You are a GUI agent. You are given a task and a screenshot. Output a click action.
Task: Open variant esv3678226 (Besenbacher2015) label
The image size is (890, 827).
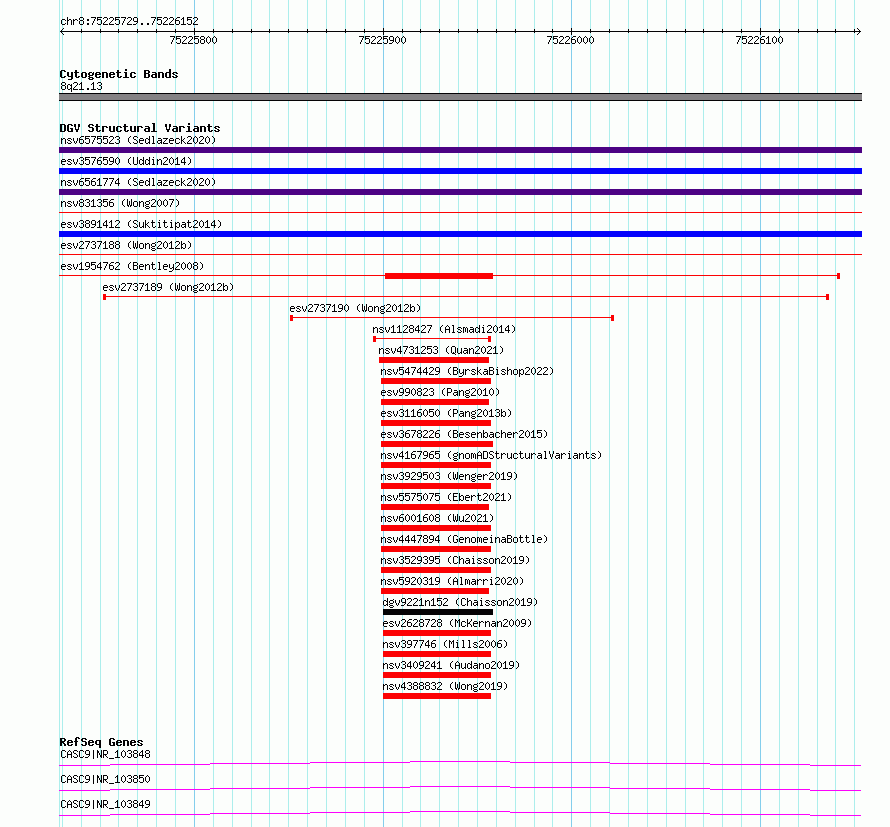click(464, 434)
